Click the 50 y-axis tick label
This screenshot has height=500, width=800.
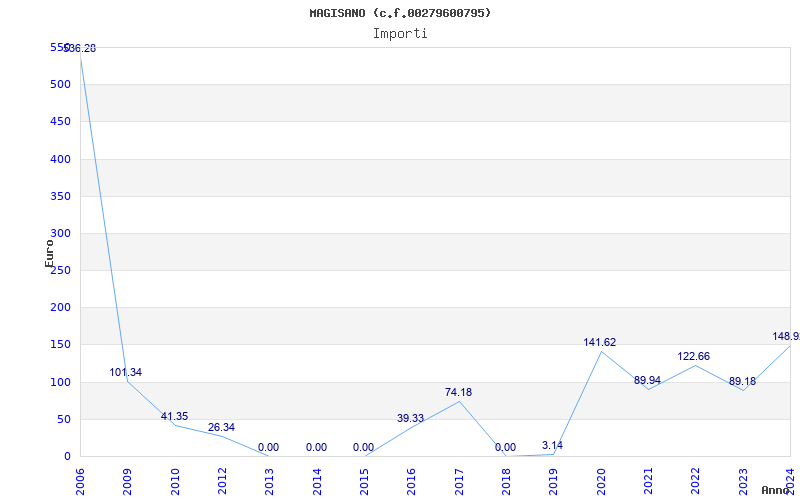pyautogui.click(x=63, y=419)
